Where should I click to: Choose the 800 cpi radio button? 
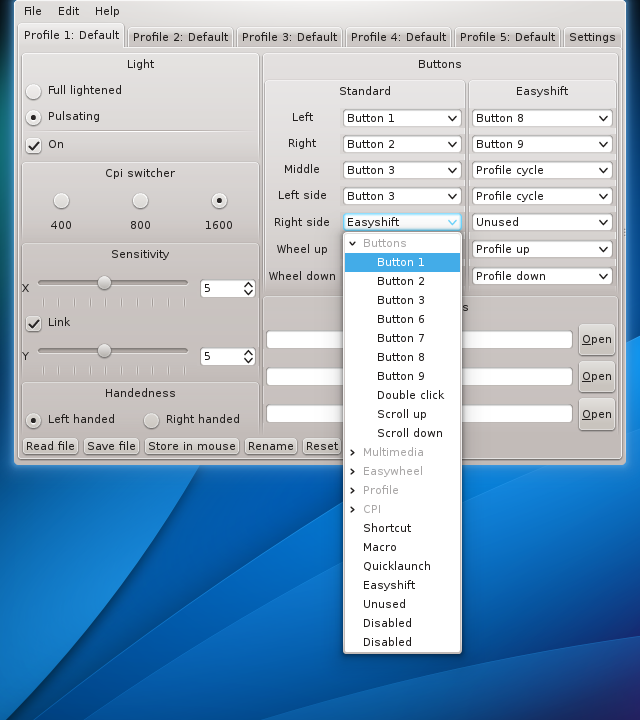pyautogui.click(x=140, y=201)
